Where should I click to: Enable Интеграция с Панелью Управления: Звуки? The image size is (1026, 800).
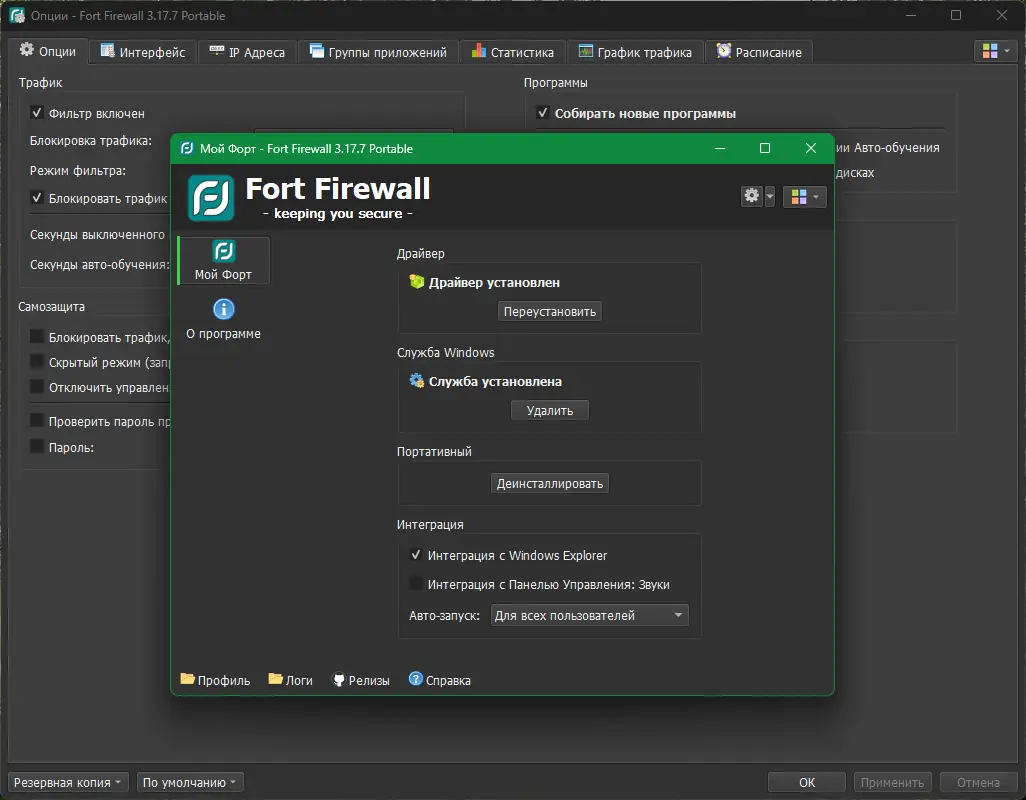(x=416, y=583)
